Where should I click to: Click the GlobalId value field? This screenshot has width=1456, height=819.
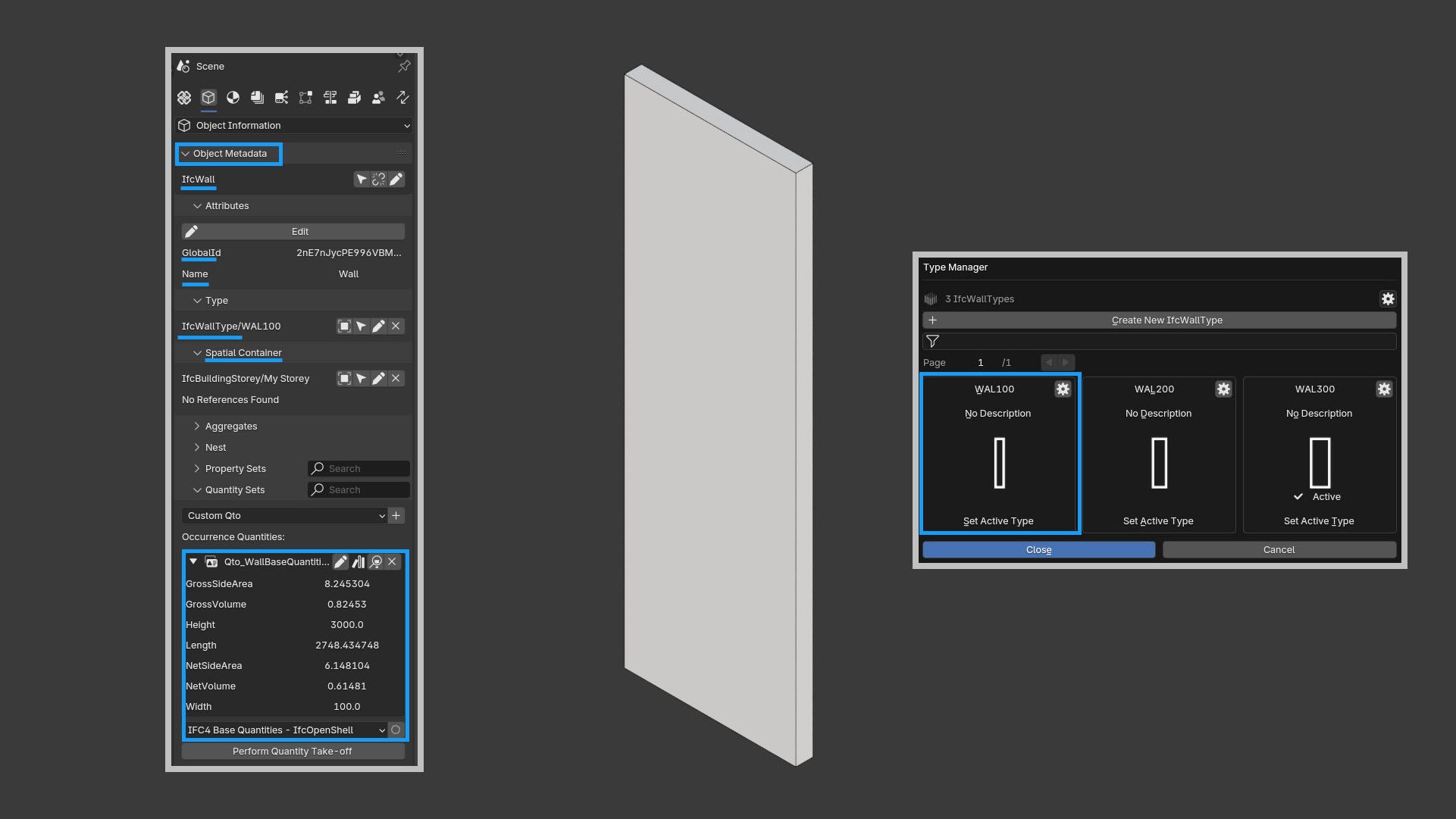click(349, 253)
